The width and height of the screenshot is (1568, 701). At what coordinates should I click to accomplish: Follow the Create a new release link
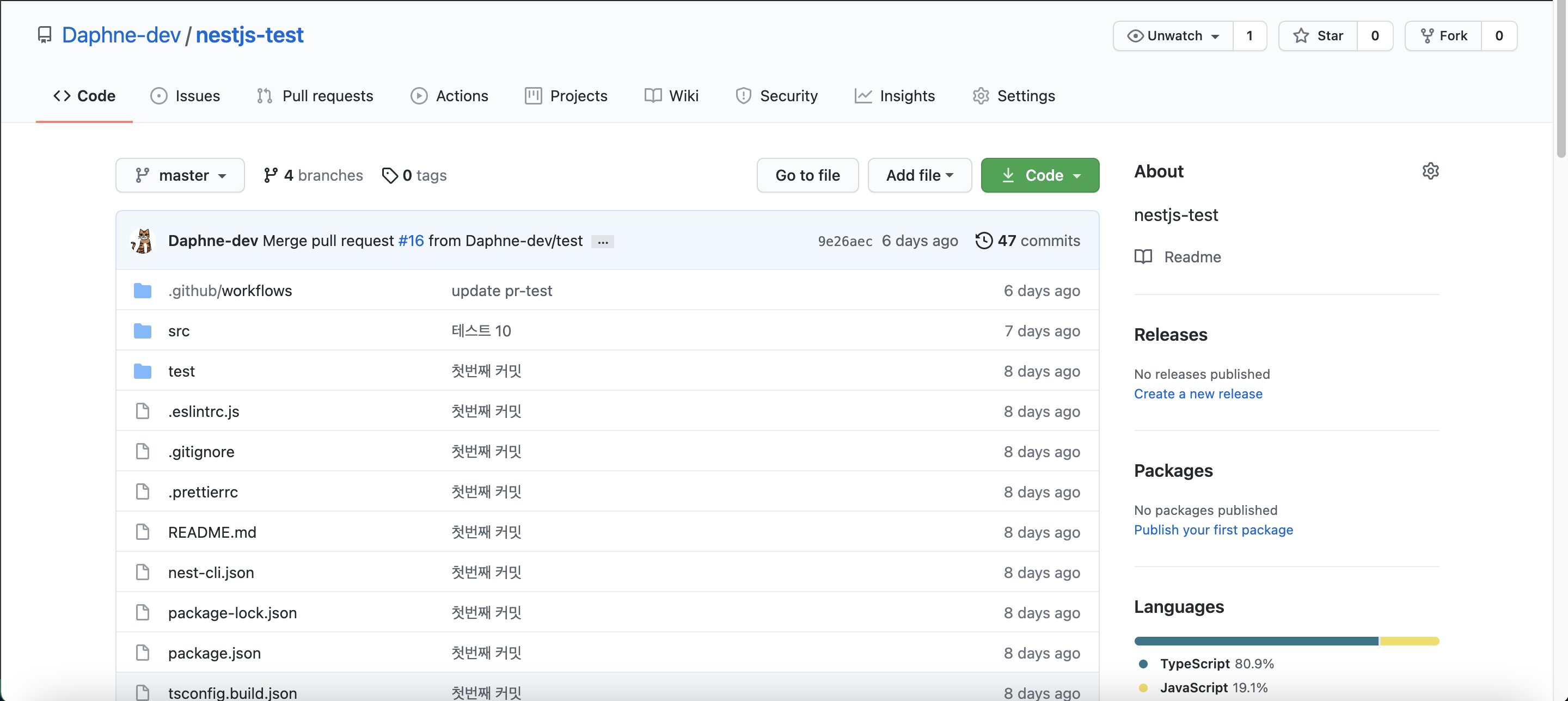(1197, 393)
